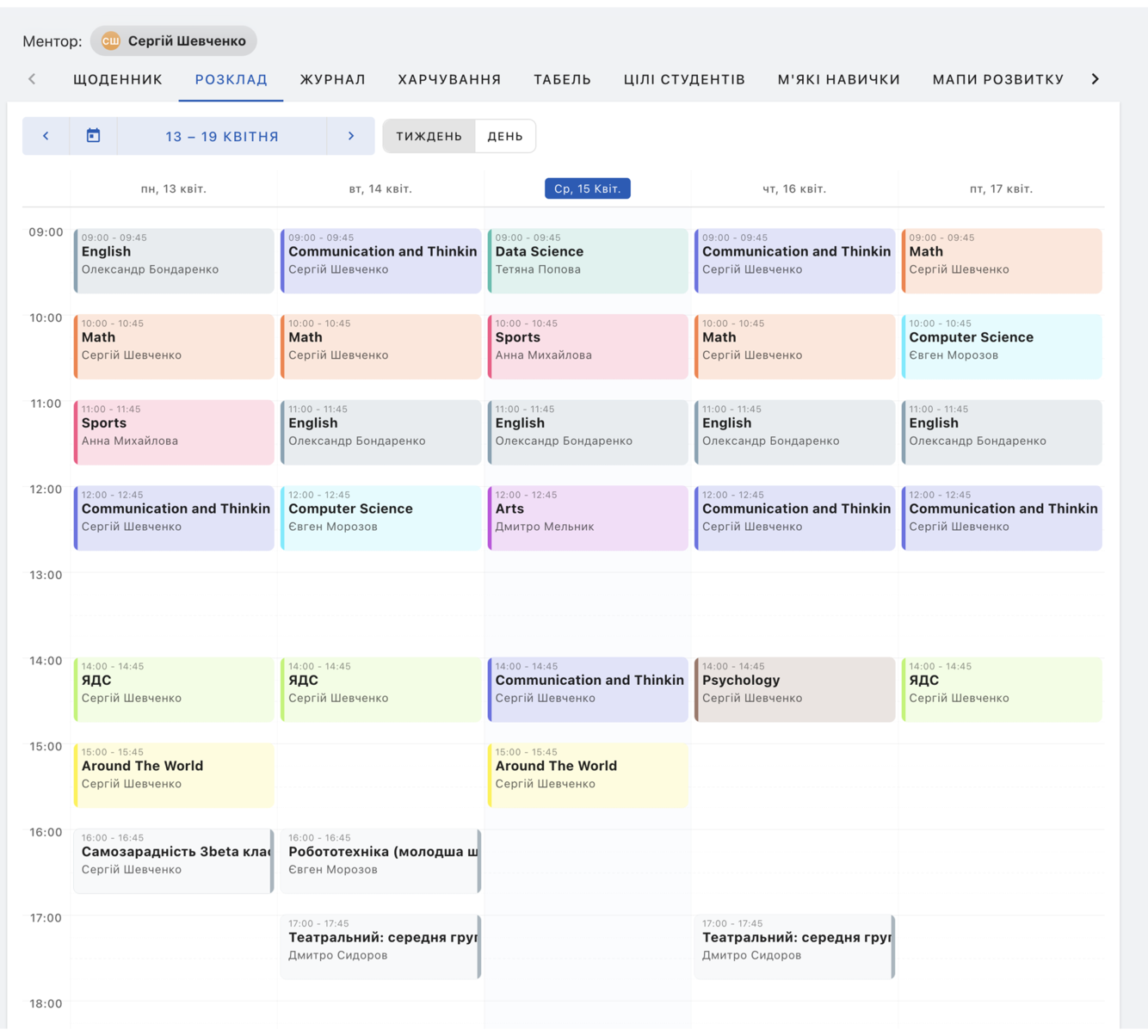Open the М'ЯКІ НАВИЧКИ tab

[838, 79]
